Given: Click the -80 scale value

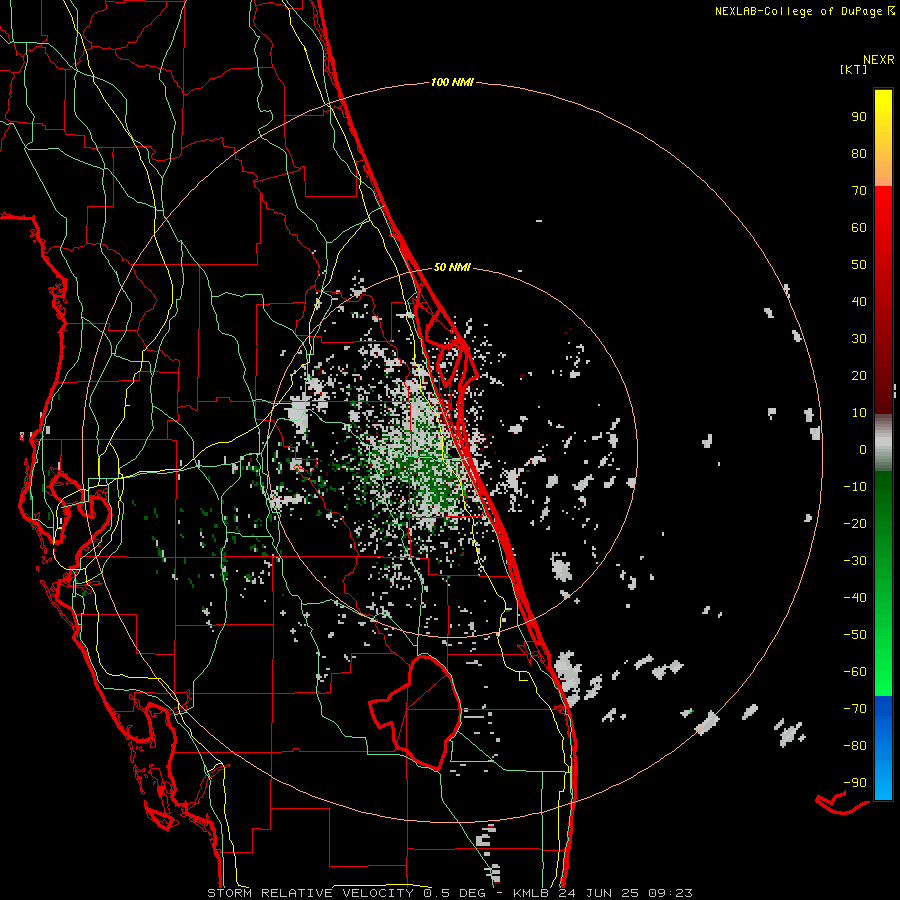Looking at the screenshot, I should (x=855, y=746).
